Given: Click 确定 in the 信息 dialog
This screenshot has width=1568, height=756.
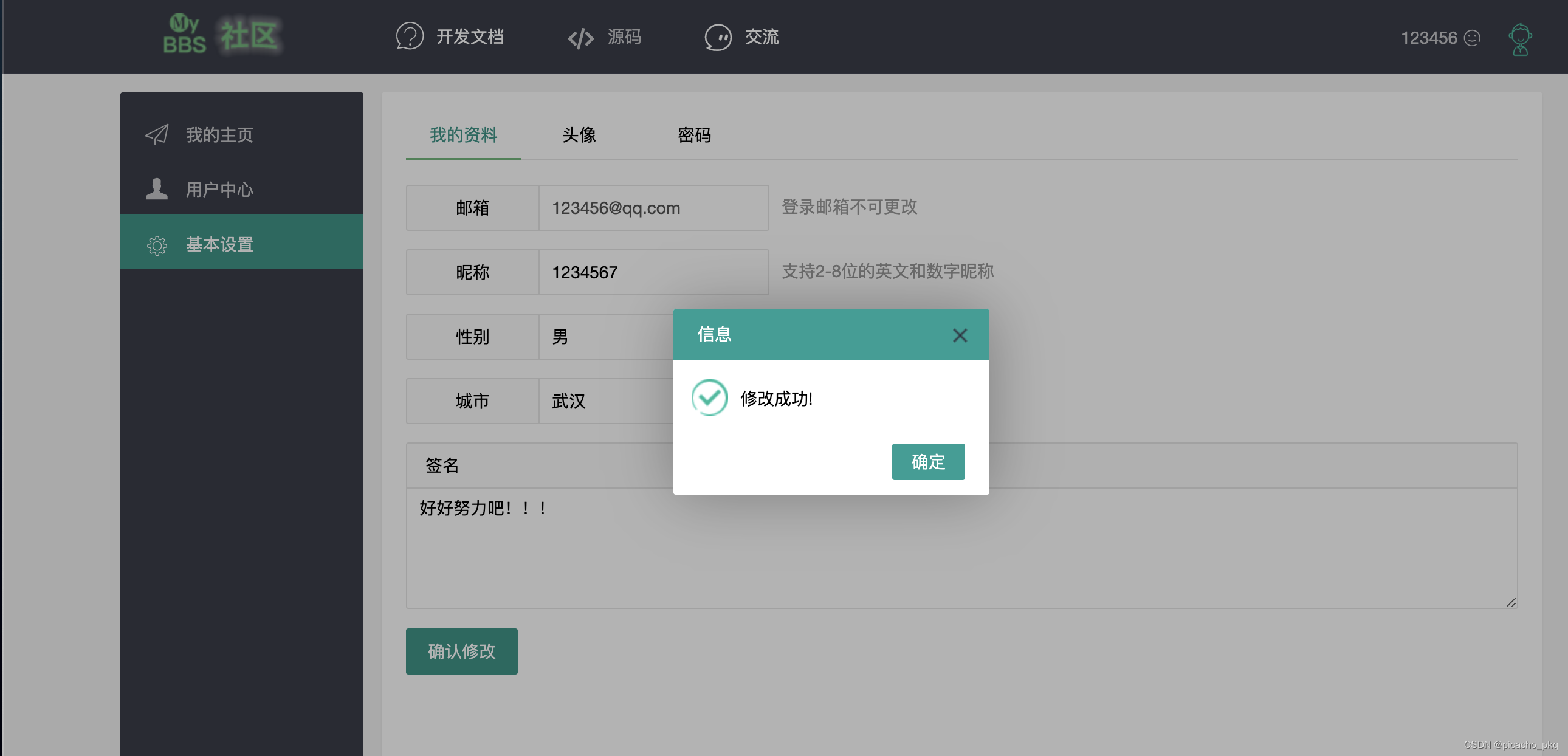Looking at the screenshot, I should 928,462.
